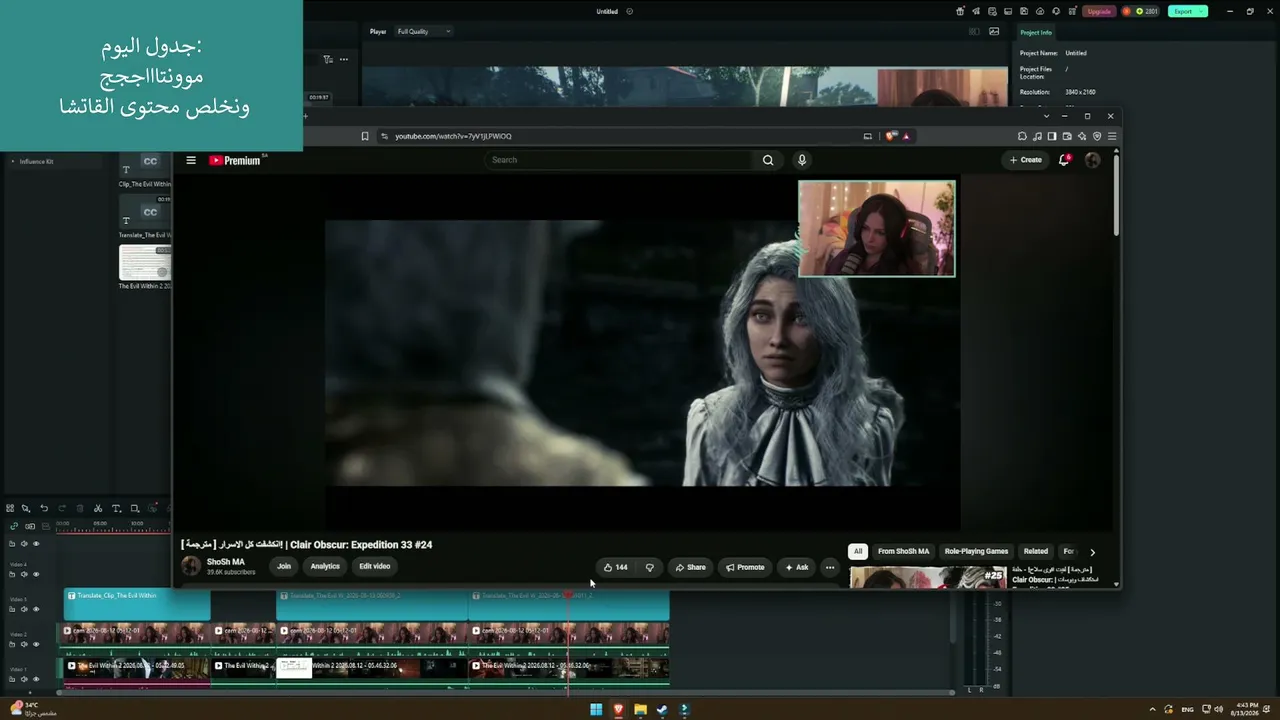Image resolution: width=1280 pixels, height=720 pixels.
Task: Mute the Video 4 track speaker icon
Action: tap(24, 574)
